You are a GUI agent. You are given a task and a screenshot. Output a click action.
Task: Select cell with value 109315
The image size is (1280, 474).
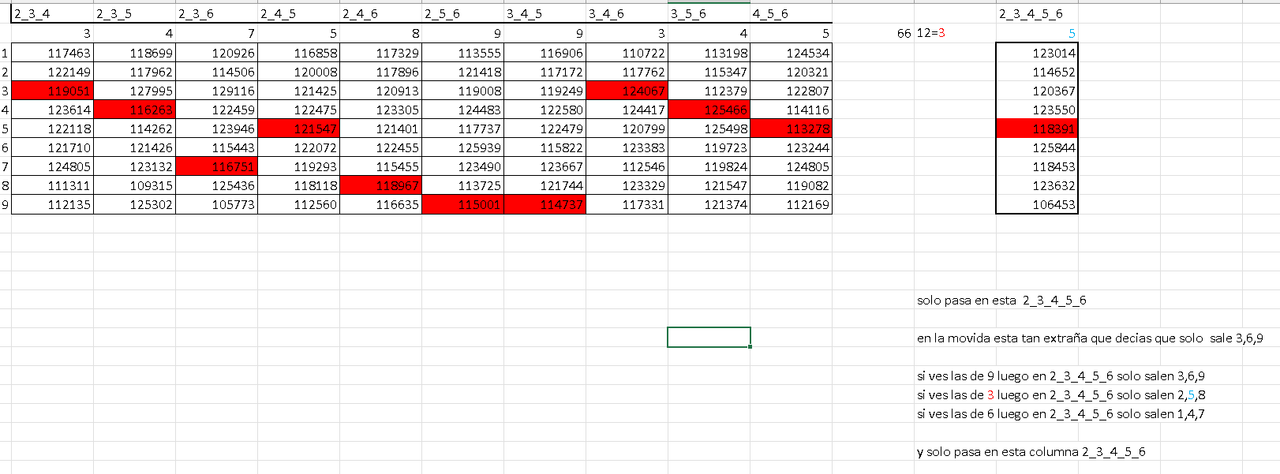click(x=135, y=185)
